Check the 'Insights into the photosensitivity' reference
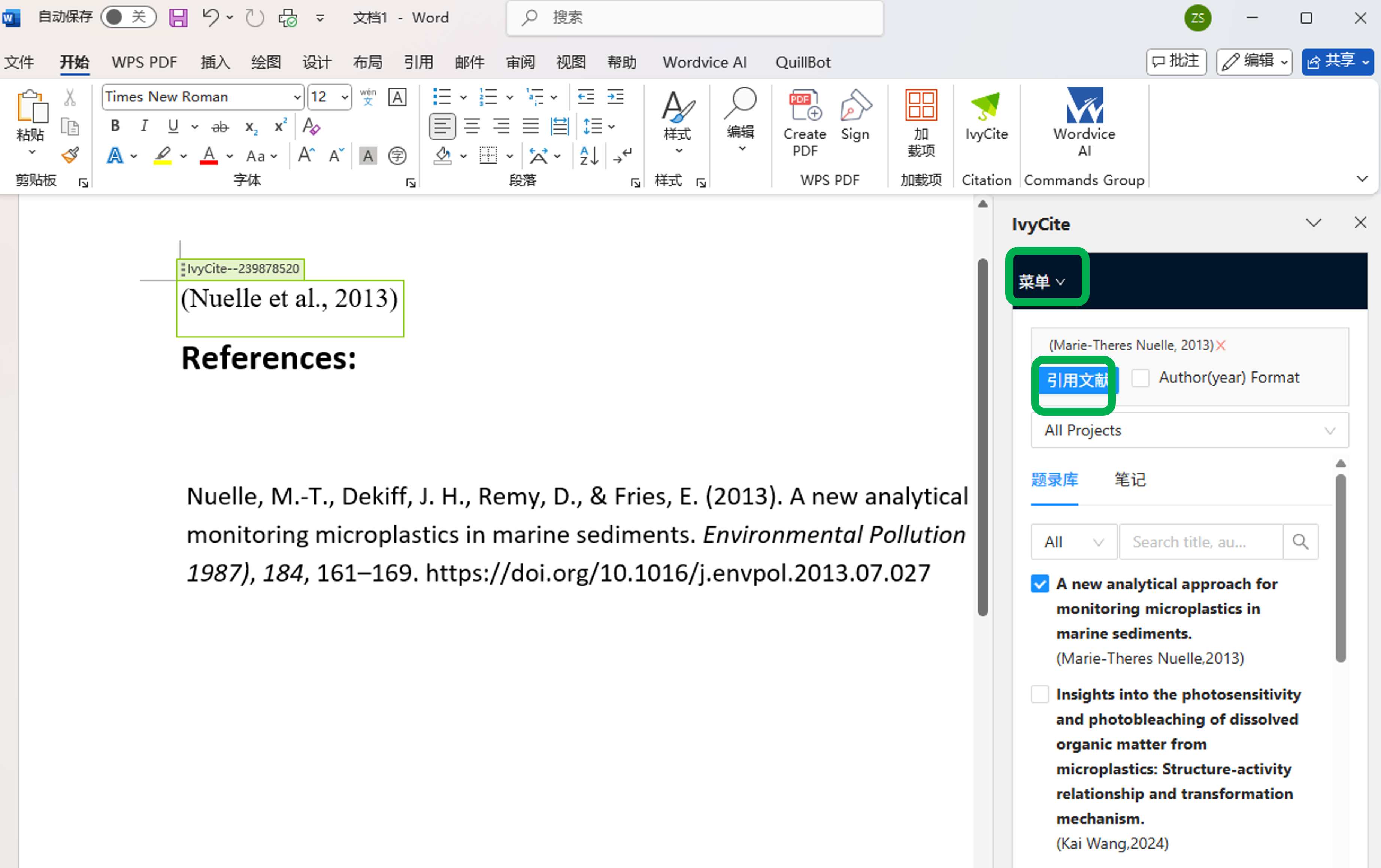 [1040, 694]
